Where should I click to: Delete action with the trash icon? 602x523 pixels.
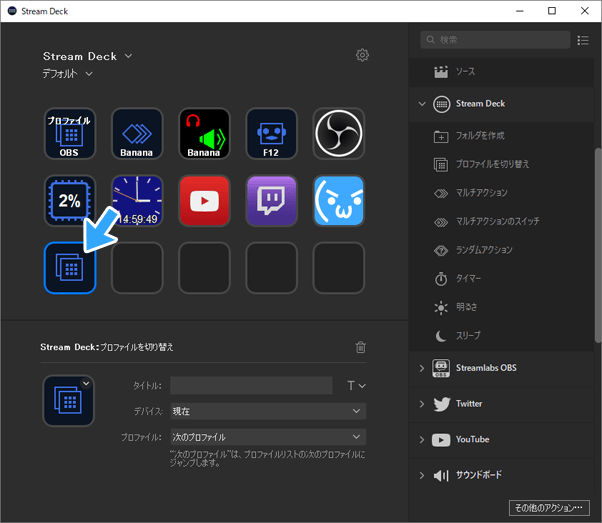tap(361, 347)
